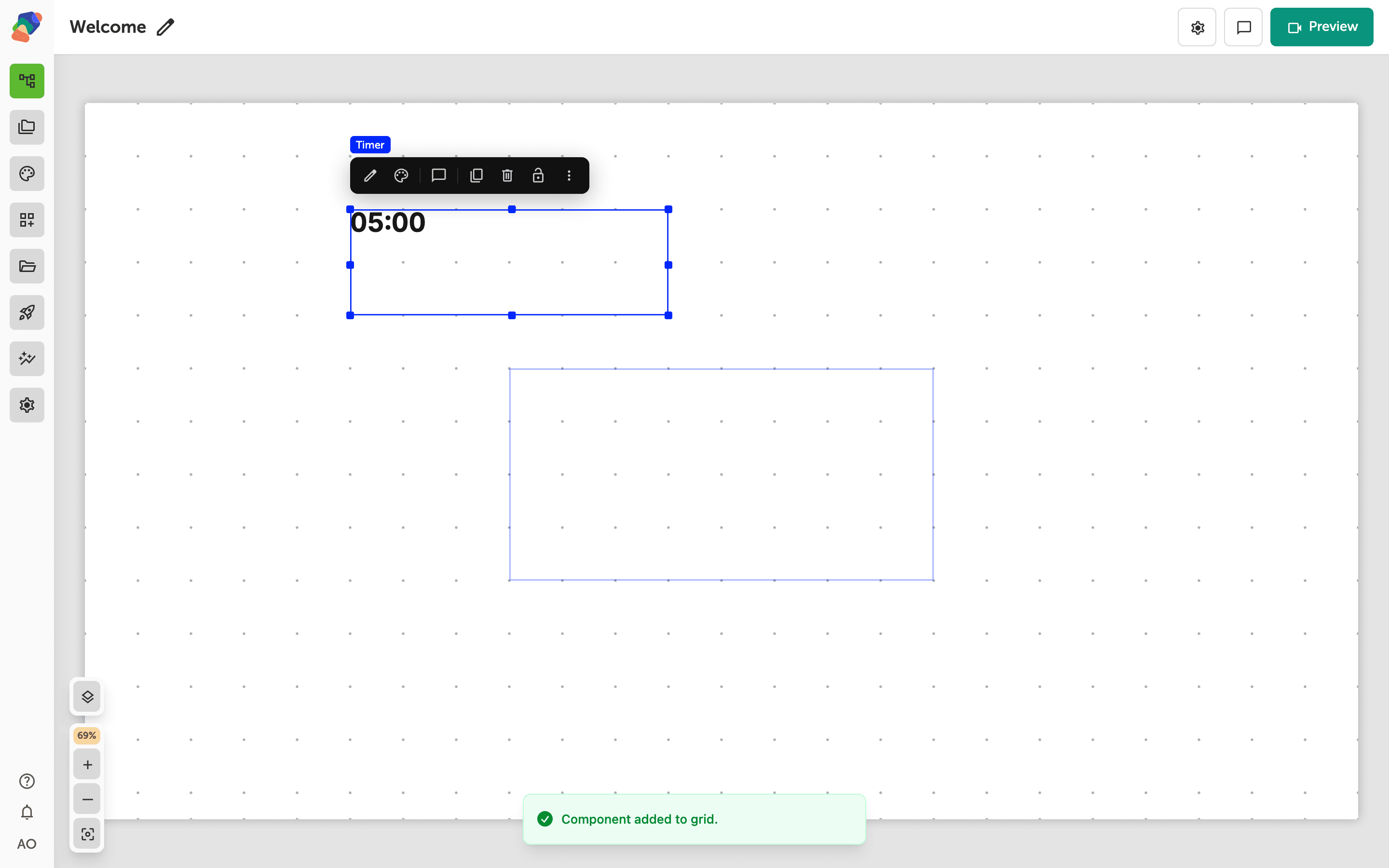Click the bottom-right resize handle of Timer
The width and height of the screenshot is (1389, 868).
pos(668,315)
